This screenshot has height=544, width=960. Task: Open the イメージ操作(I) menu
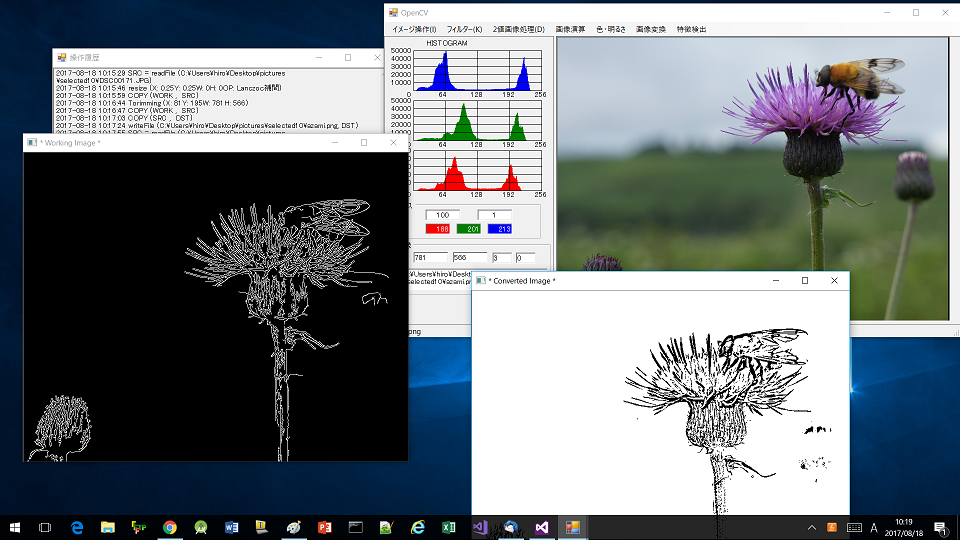click(x=414, y=29)
